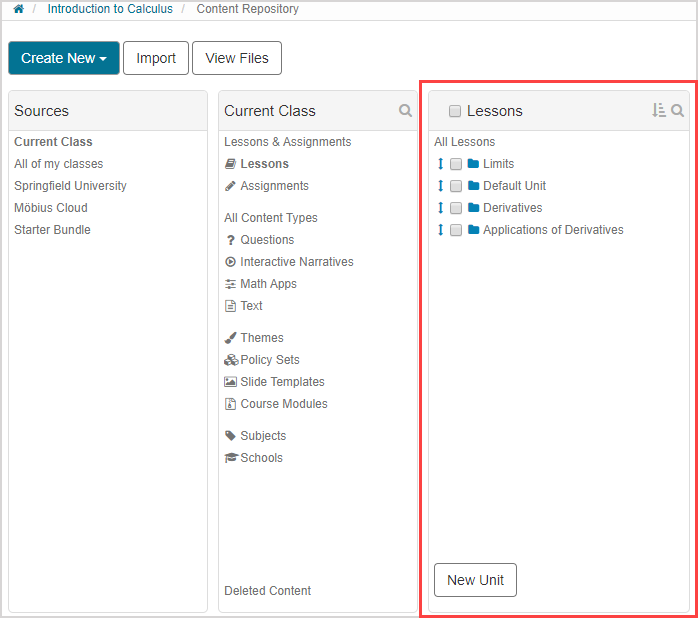The image size is (698, 618).
Task: Tick the select-all Lessons checkbox
Action: (455, 112)
